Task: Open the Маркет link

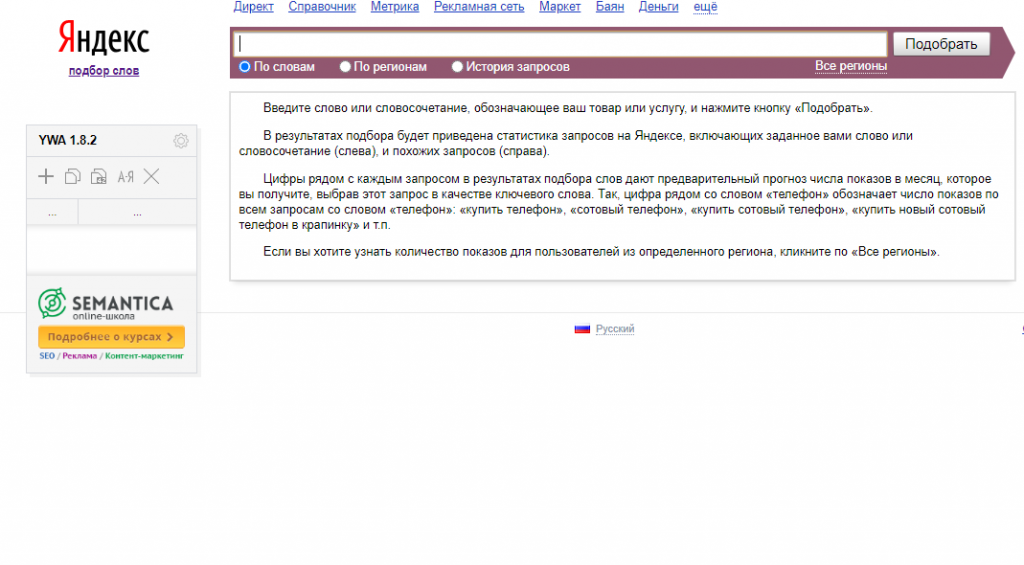Action: click(560, 7)
